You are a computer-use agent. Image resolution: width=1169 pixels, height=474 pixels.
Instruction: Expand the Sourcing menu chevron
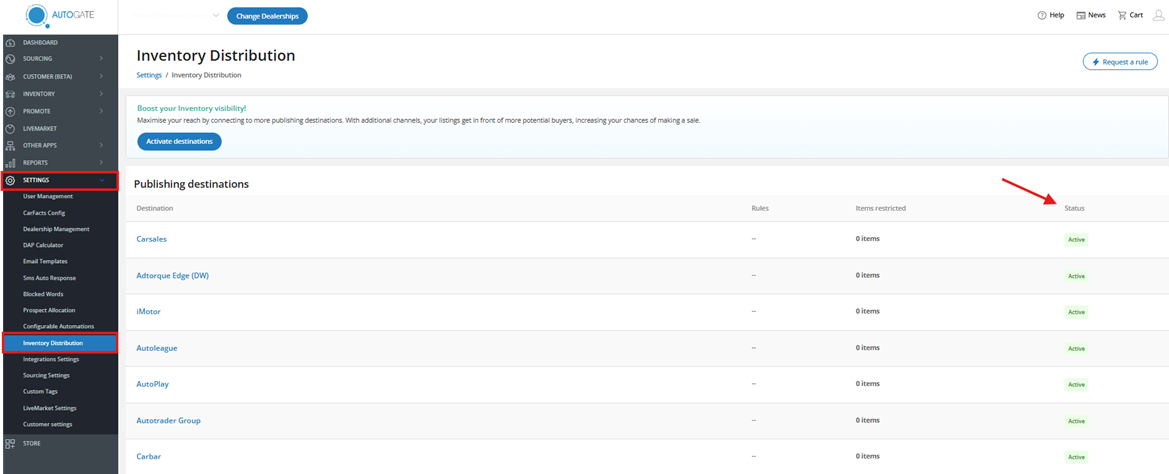point(101,59)
